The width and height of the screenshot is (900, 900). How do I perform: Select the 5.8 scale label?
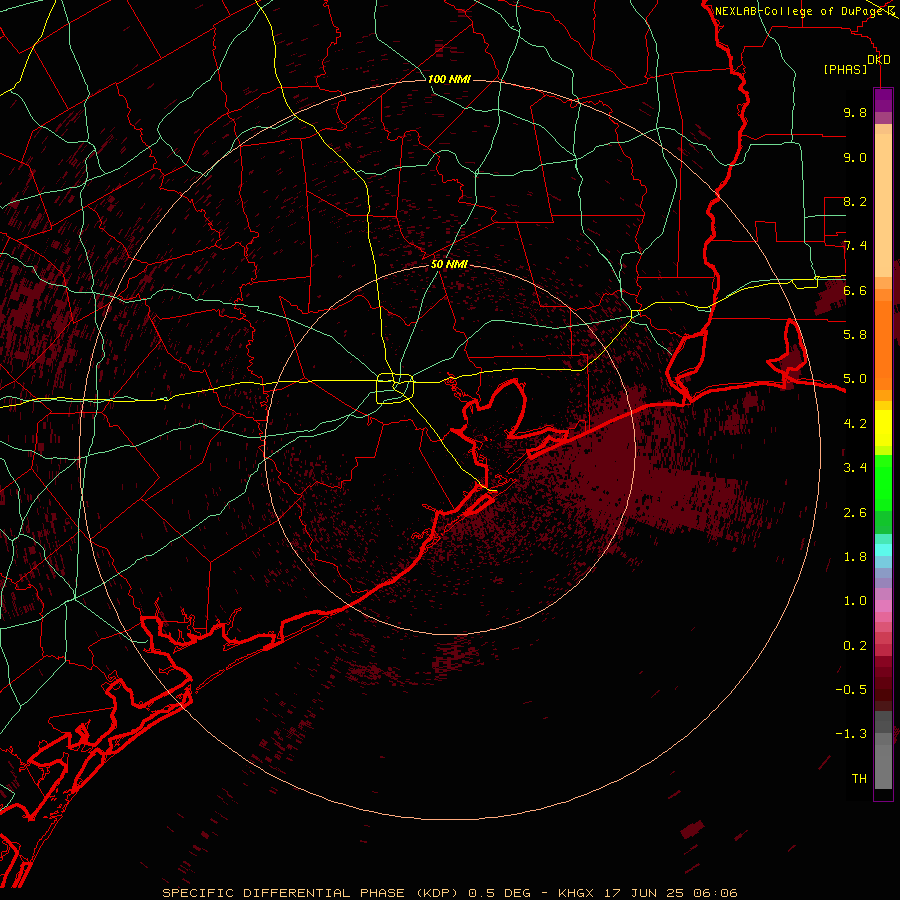(x=855, y=335)
